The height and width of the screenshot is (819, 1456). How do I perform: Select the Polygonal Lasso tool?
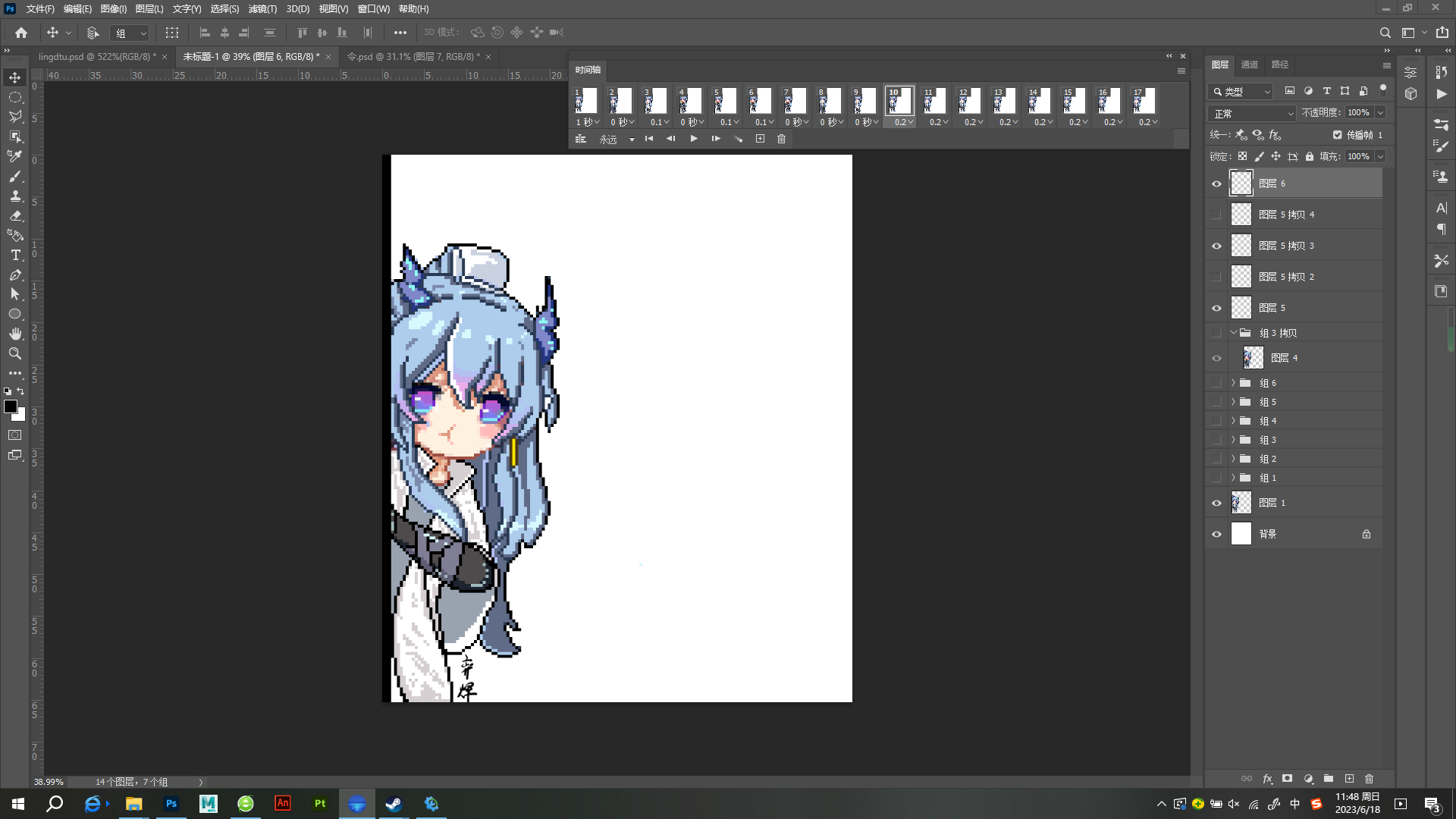coord(15,117)
